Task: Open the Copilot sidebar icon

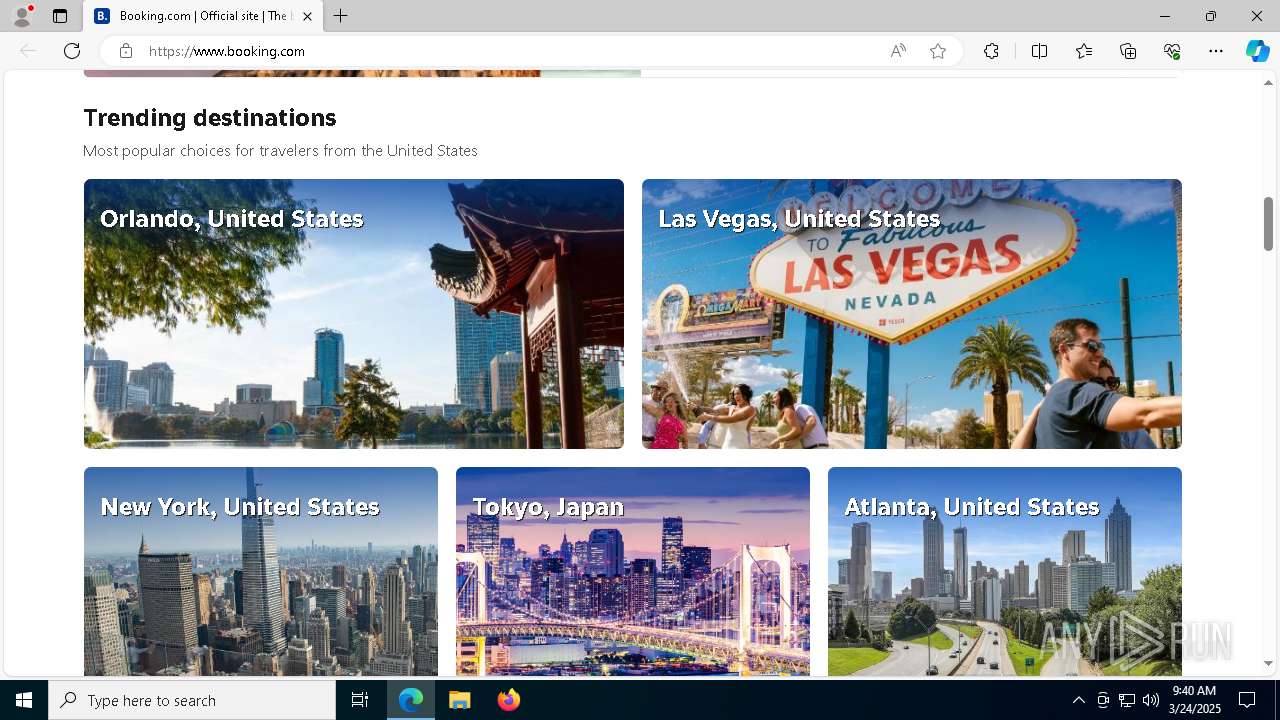Action: (x=1257, y=51)
